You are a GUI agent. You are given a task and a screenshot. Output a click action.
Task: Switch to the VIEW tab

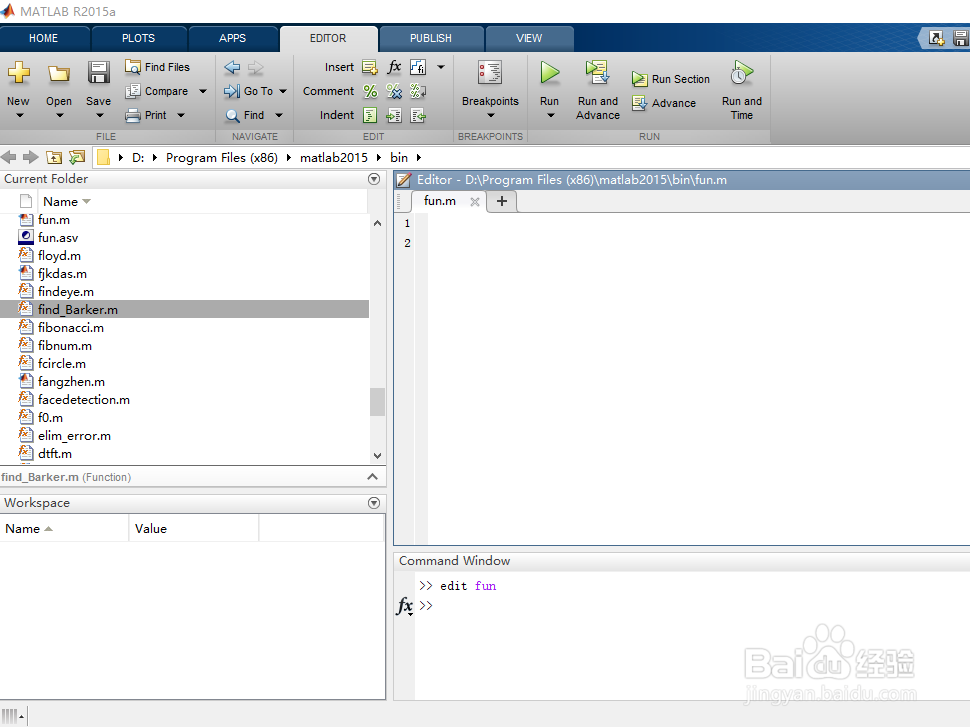click(x=529, y=38)
